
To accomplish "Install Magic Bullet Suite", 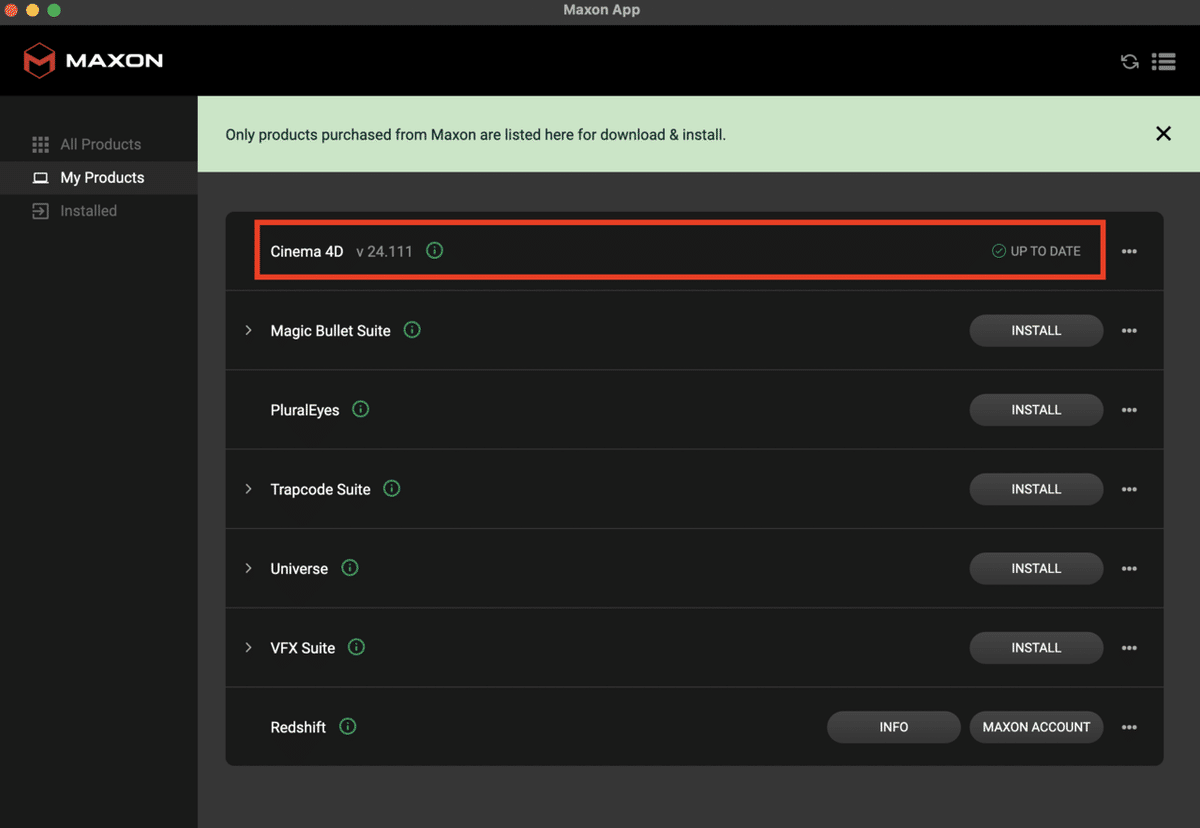I will point(1036,331).
